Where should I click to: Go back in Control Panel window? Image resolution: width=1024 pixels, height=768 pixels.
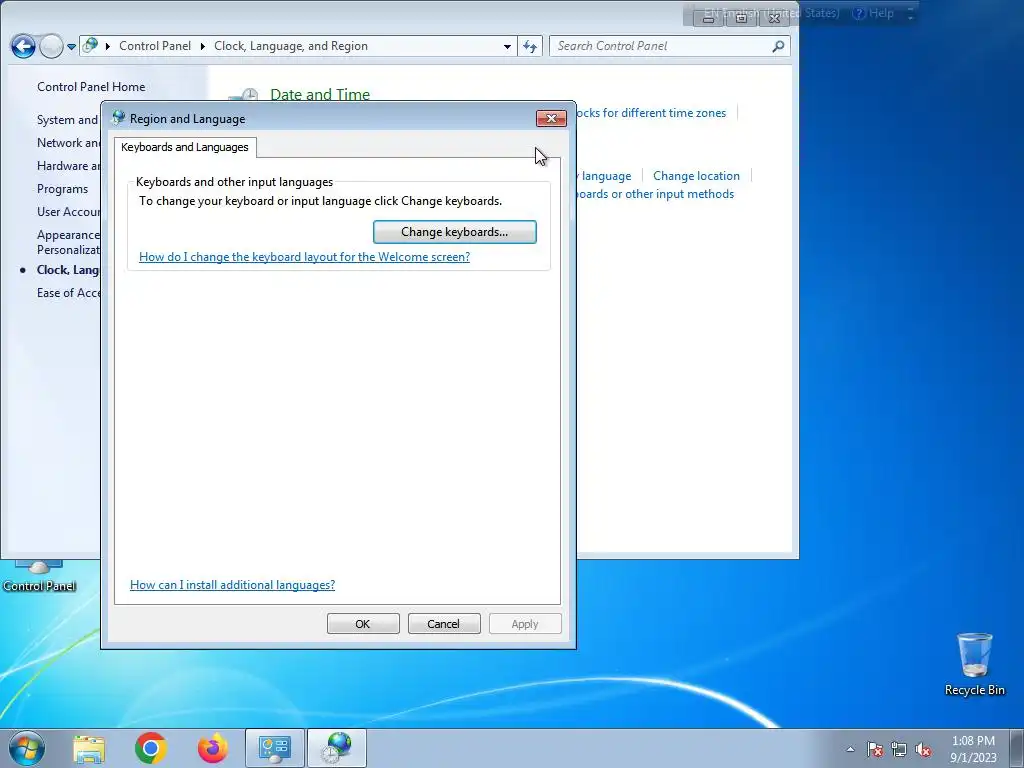(24, 46)
